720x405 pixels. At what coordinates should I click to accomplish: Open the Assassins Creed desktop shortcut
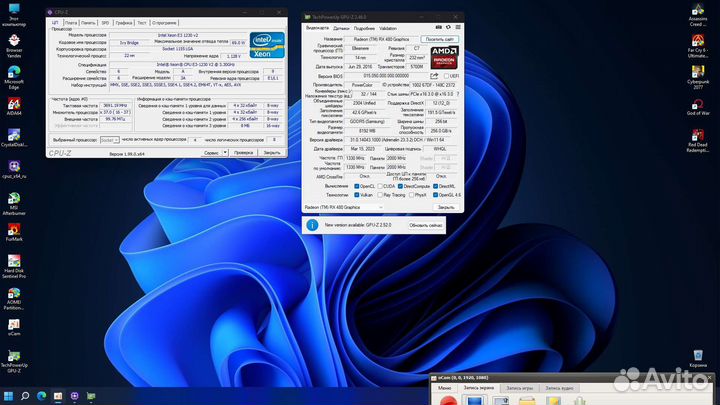tap(698, 15)
